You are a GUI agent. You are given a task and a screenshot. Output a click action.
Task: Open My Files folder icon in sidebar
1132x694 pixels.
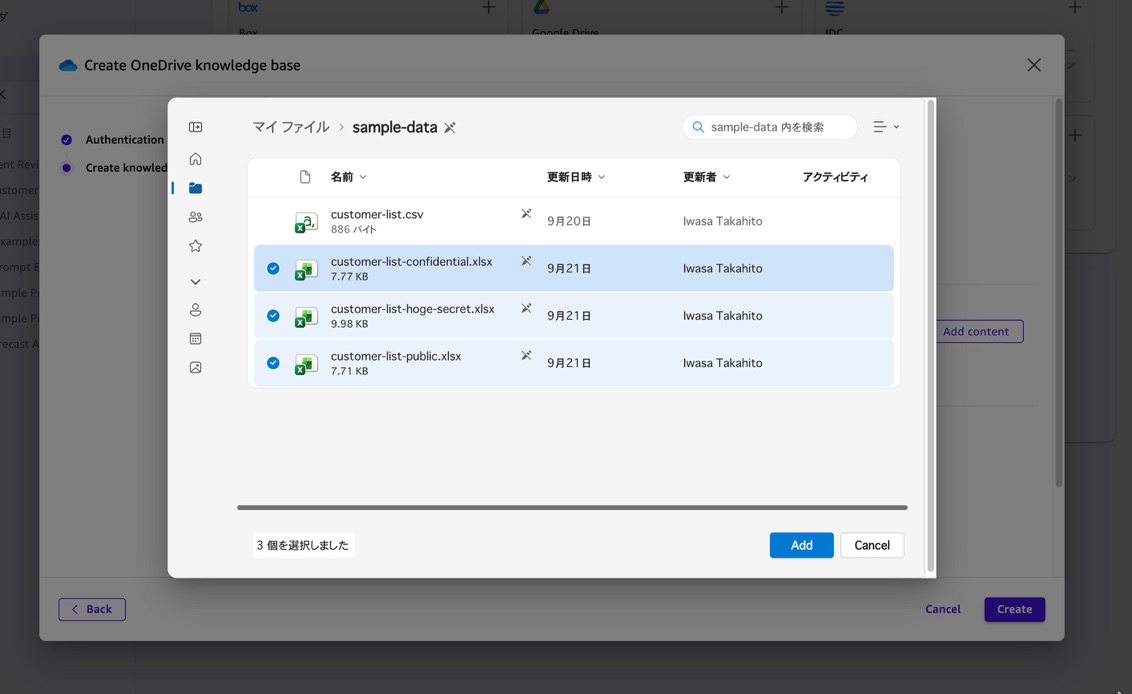(x=195, y=188)
